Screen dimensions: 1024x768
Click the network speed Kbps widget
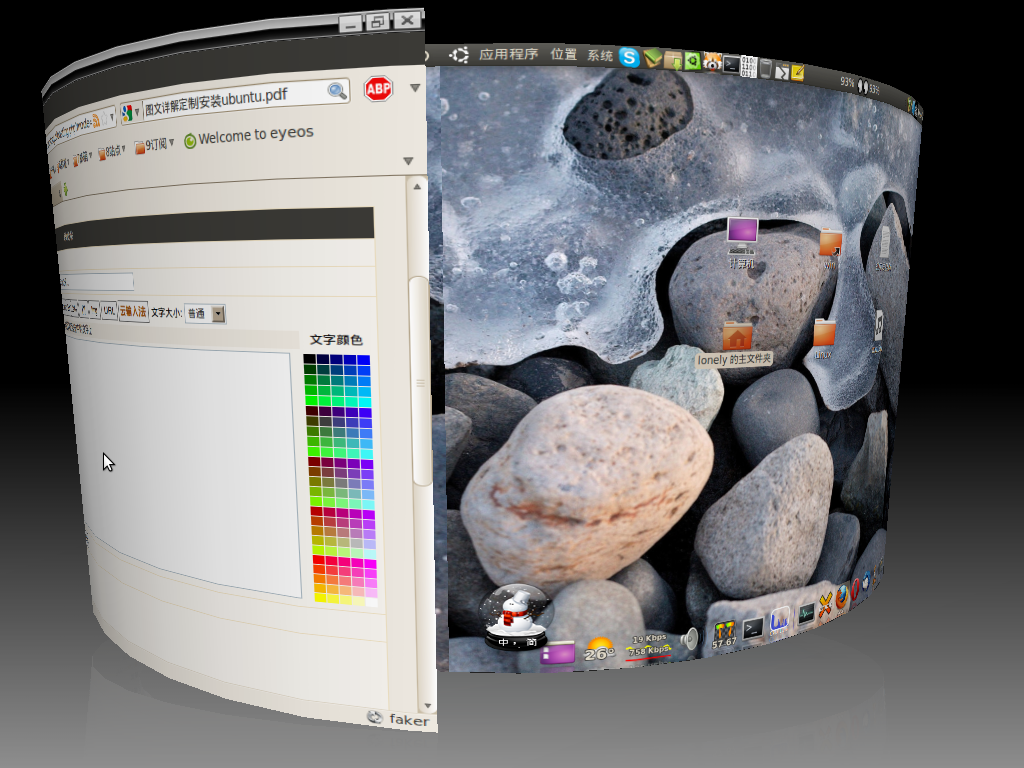coord(649,645)
